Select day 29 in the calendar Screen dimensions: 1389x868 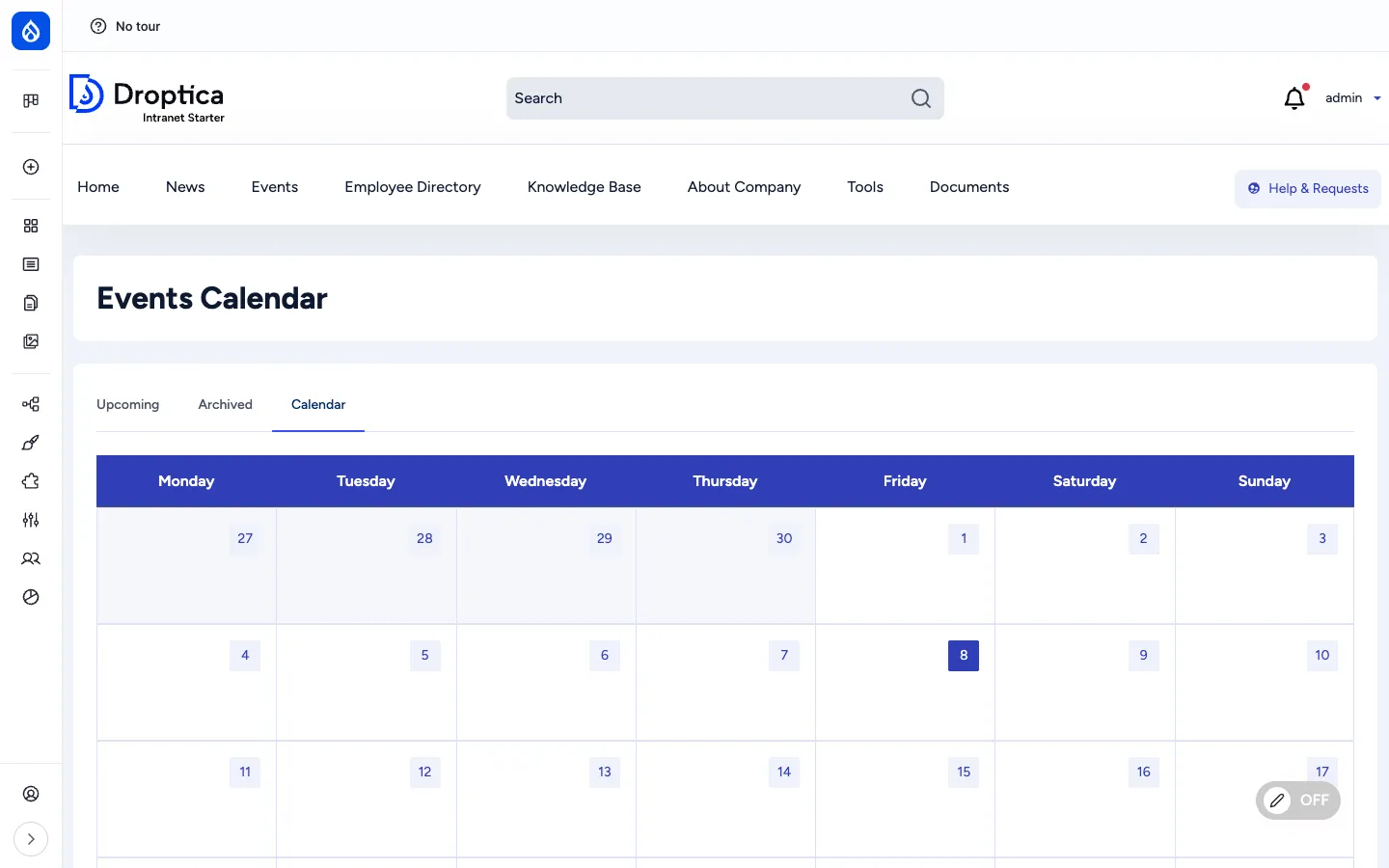tap(605, 539)
